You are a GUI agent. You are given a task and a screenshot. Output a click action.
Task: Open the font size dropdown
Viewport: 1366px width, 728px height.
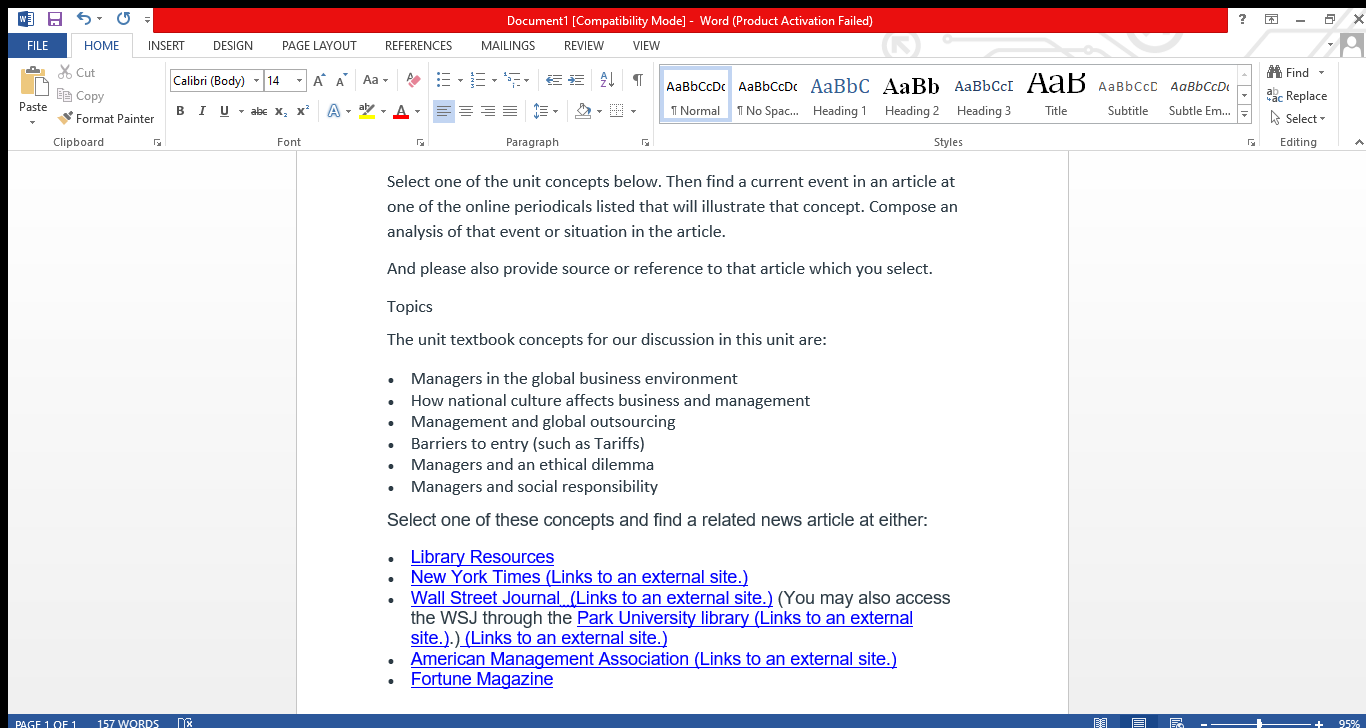pyautogui.click(x=297, y=79)
